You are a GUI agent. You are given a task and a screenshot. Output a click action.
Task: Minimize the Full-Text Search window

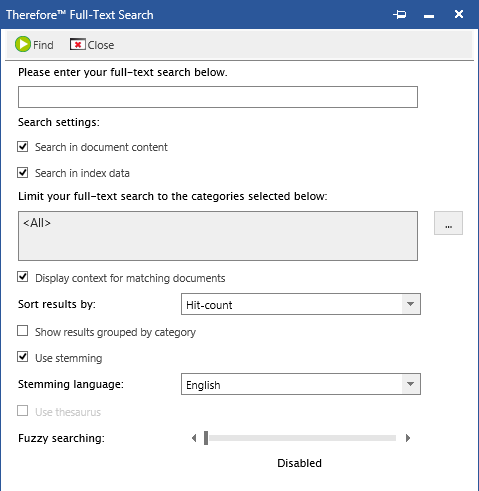[x=429, y=16]
